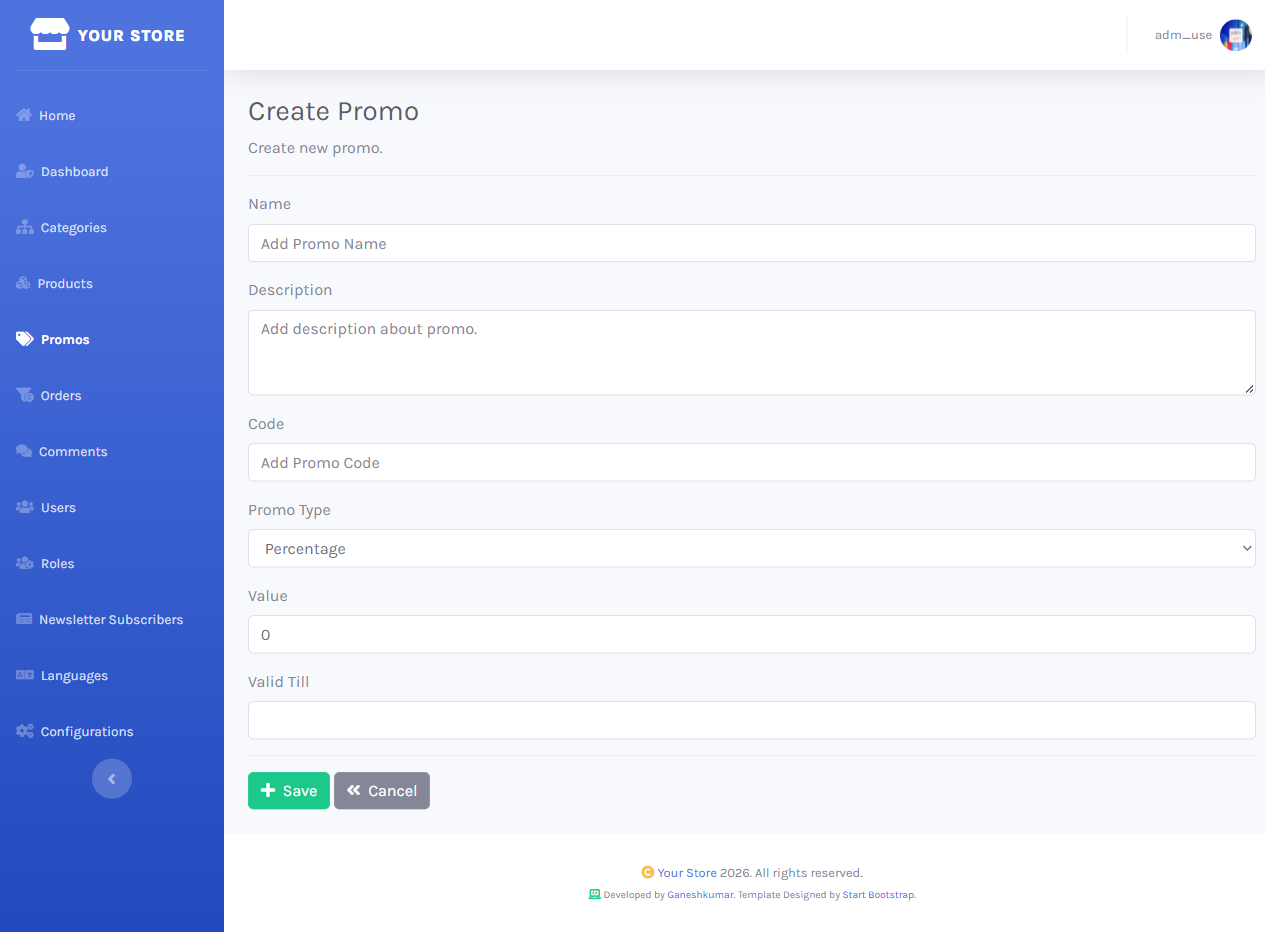Cancel promo creation

click(x=382, y=790)
